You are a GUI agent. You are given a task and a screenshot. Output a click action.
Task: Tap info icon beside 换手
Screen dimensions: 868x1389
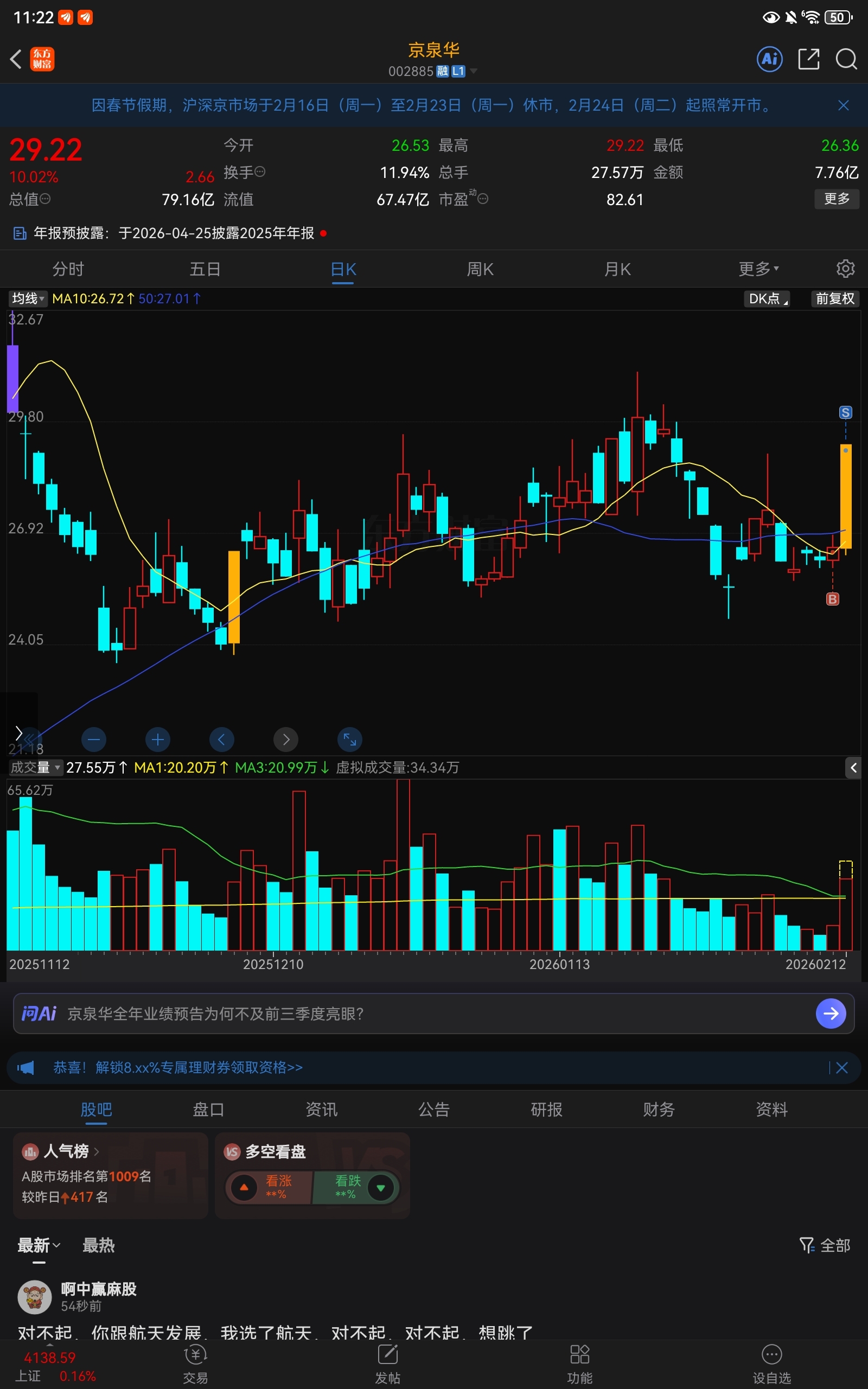pyautogui.click(x=260, y=171)
